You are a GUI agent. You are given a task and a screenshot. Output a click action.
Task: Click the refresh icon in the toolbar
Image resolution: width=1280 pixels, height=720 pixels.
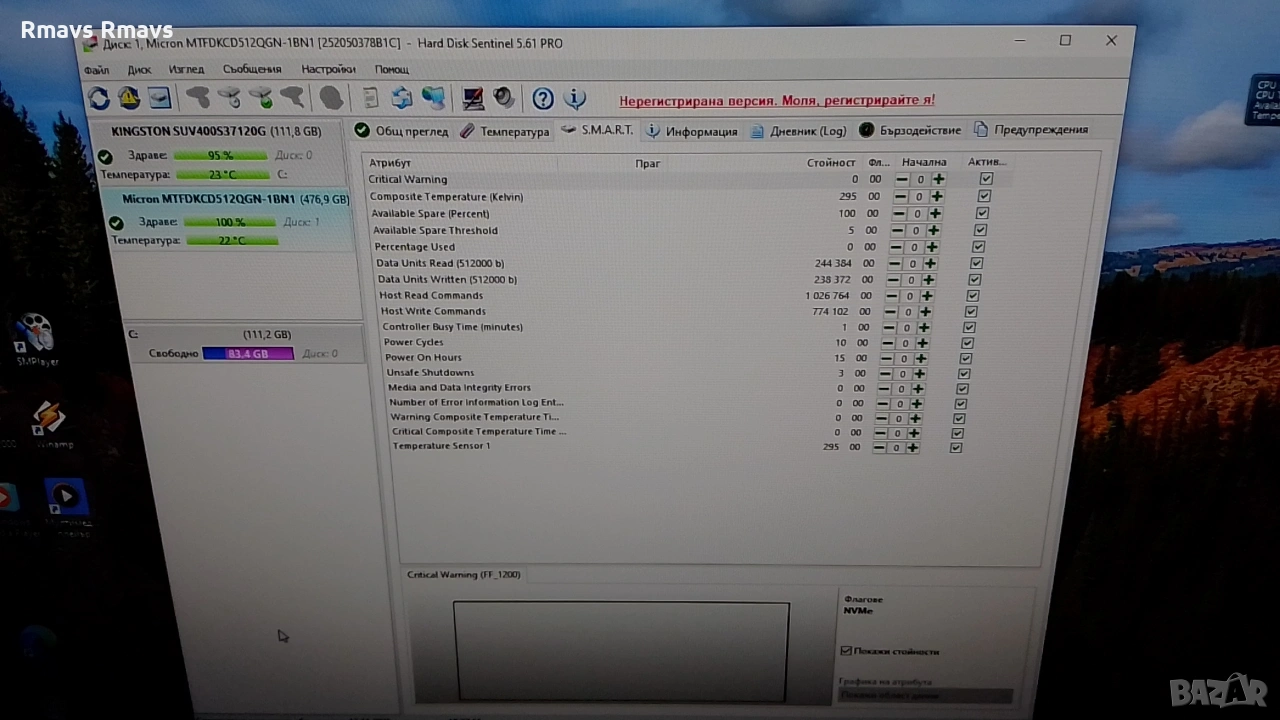click(99, 98)
